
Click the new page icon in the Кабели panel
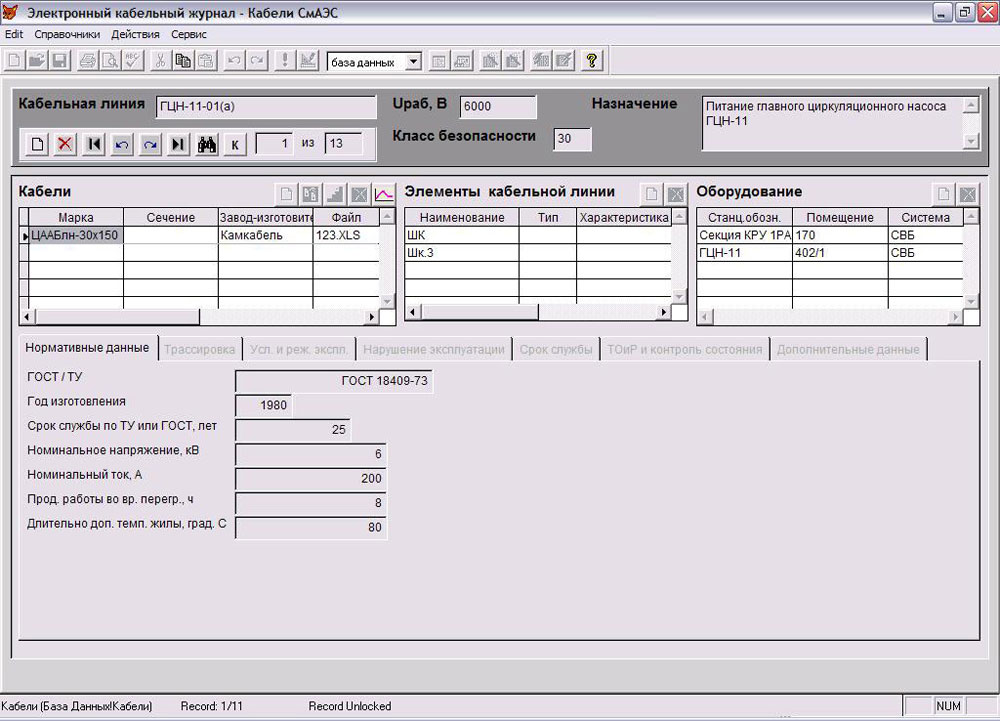tap(286, 194)
